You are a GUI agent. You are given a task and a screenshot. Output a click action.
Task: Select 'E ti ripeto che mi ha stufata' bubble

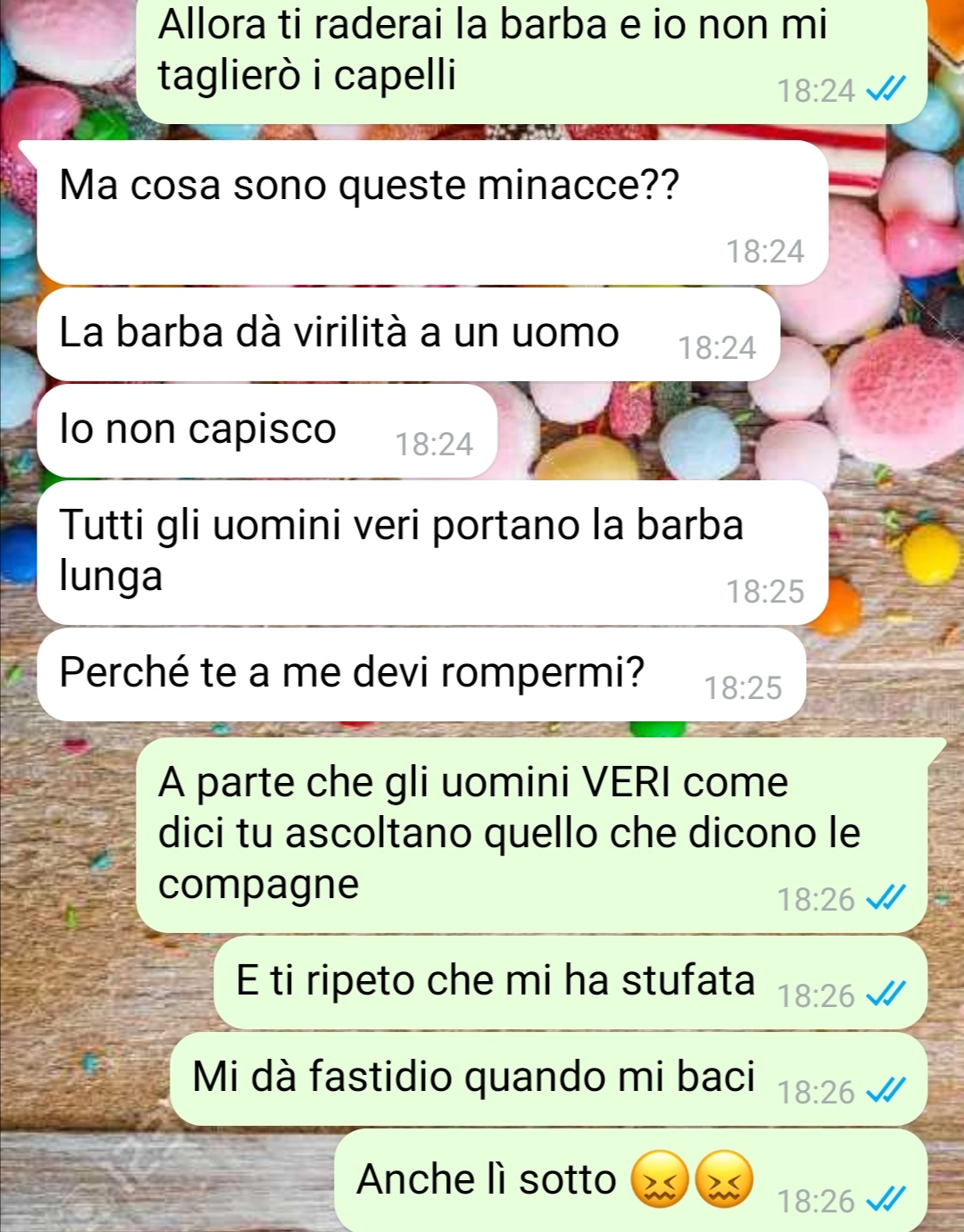[x=570, y=982]
